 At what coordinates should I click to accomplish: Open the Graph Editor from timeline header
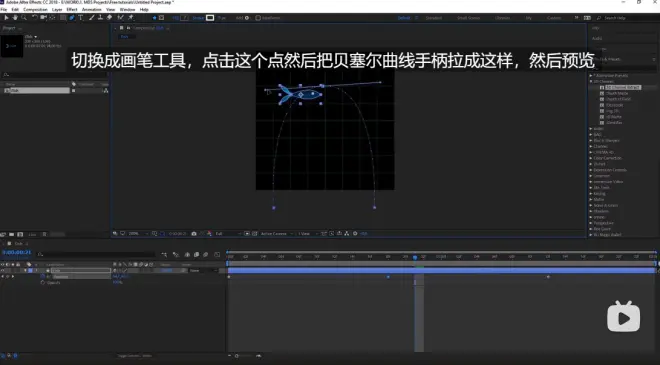(217, 255)
